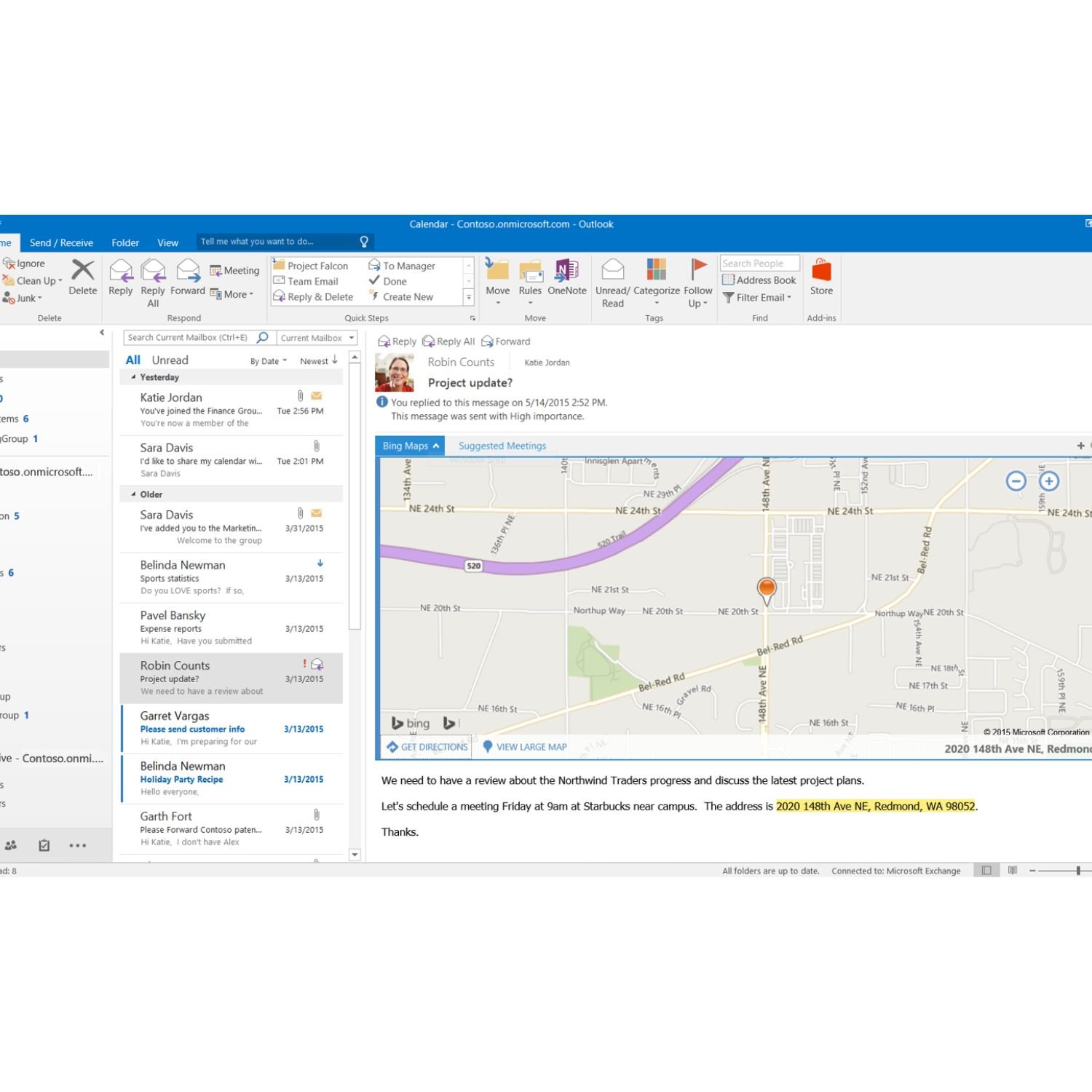Adjust the zoom slider in status bar

click(1077, 871)
